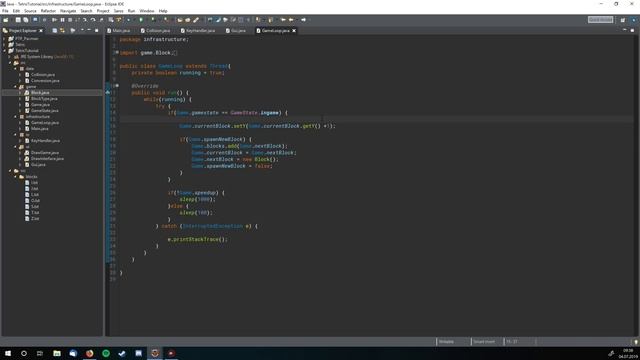The height and width of the screenshot is (360, 640).
Task: Click the Run (green play) toolbar icon
Action: pyautogui.click(x=141, y=20)
